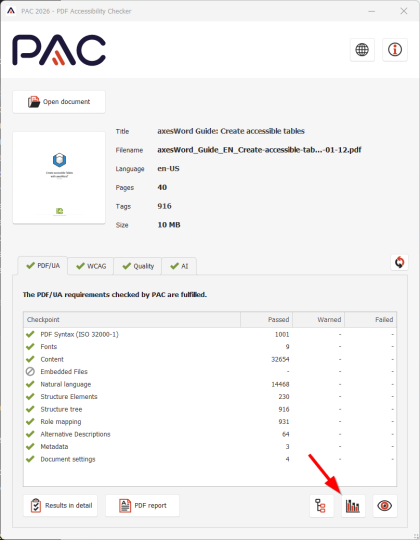Viewport: 420px width, 540px height.
Task: Select the Metadata checkpoint row
Action: 210,446
